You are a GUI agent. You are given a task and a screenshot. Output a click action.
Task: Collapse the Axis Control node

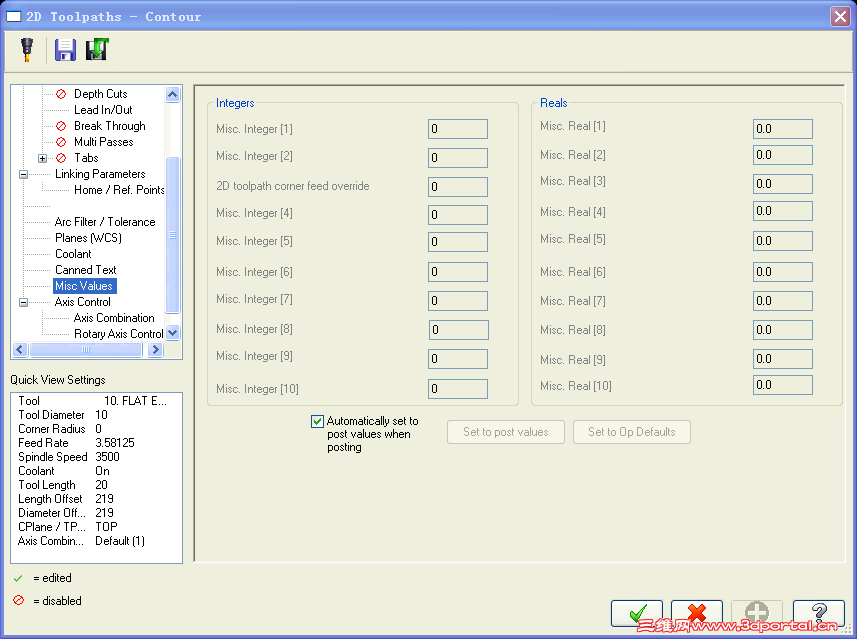pos(24,302)
